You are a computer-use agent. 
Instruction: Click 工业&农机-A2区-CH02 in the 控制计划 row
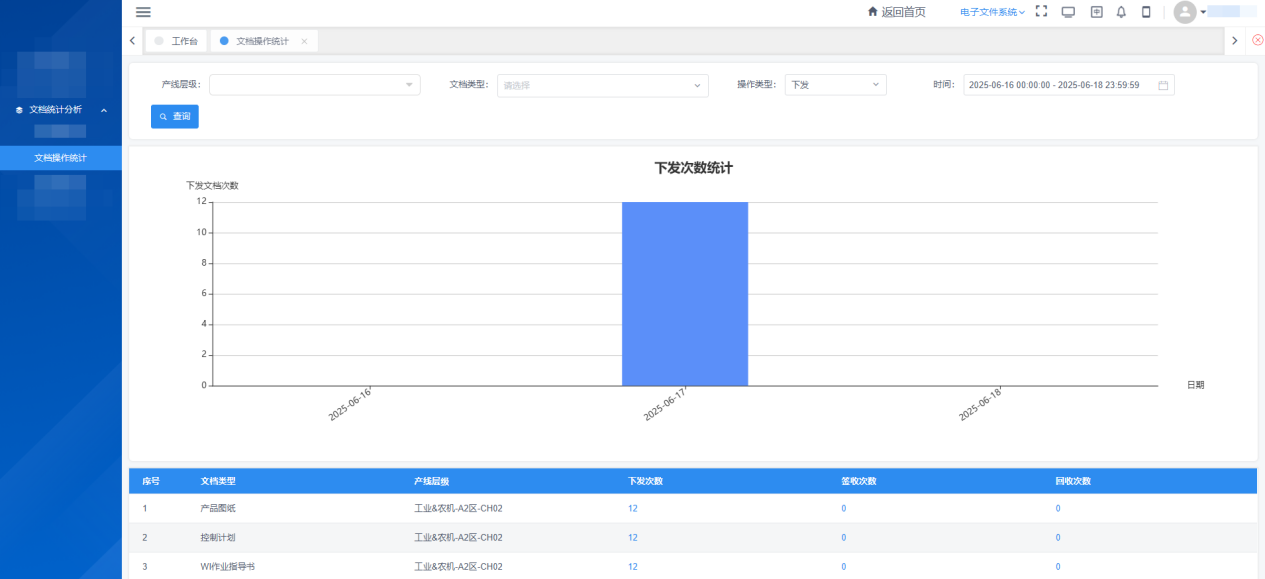point(458,538)
